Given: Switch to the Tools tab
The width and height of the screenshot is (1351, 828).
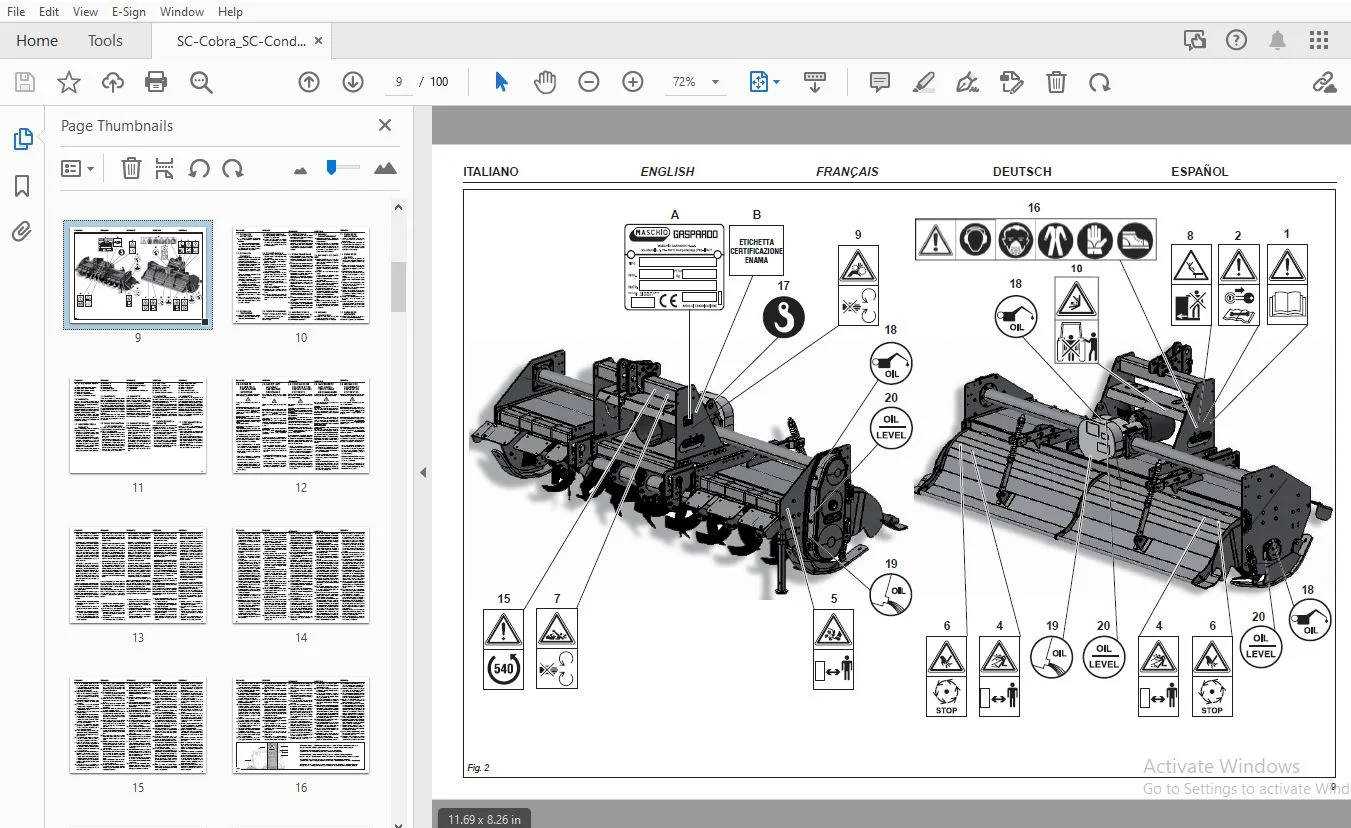Looking at the screenshot, I should (x=105, y=41).
